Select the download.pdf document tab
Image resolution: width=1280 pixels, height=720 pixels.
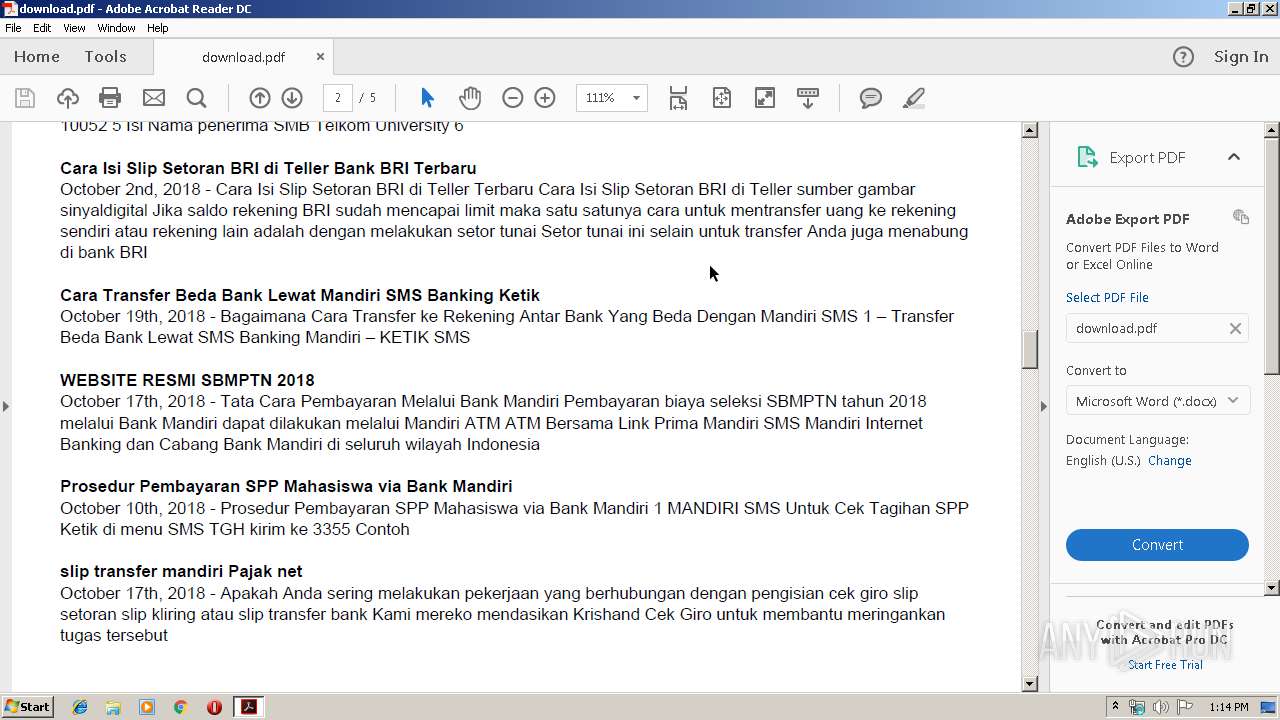(244, 57)
